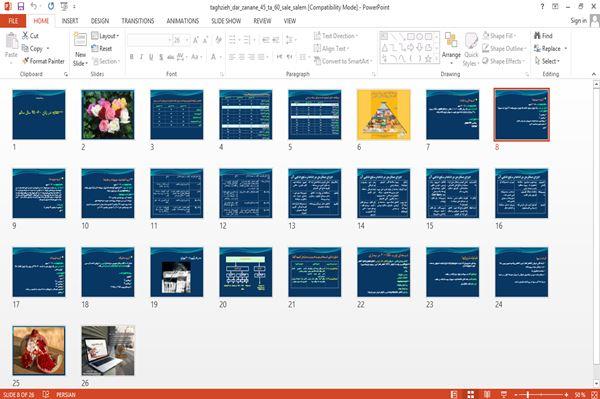The image size is (600, 399).
Task: Expand the Select dropdown in Editing
Action: (x=547, y=61)
